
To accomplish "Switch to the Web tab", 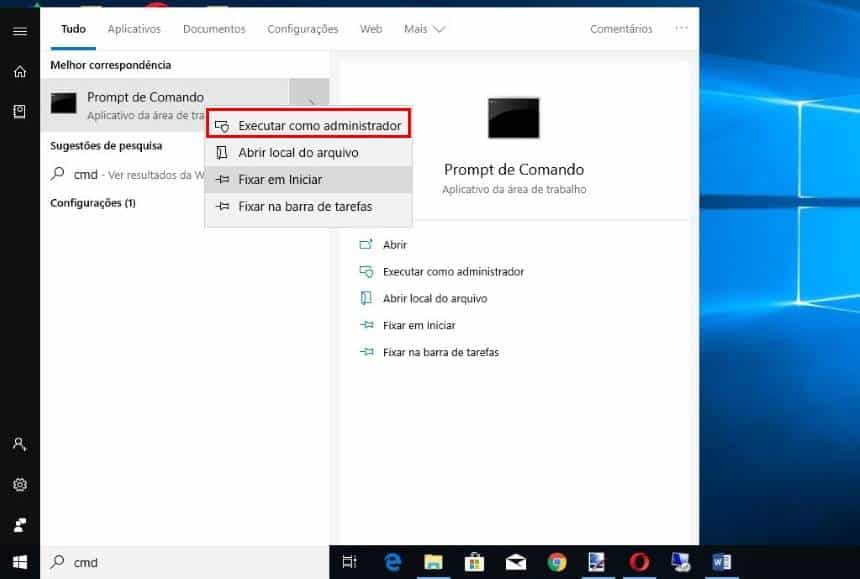I will click(371, 29).
